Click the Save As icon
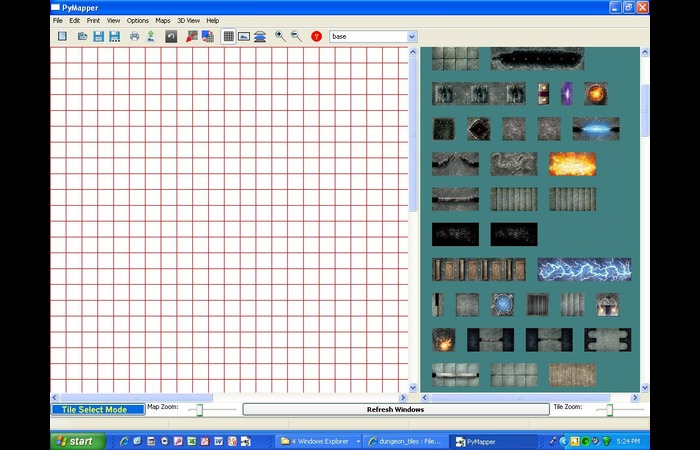Image resolution: width=700 pixels, height=450 pixels. pyautogui.click(x=115, y=36)
